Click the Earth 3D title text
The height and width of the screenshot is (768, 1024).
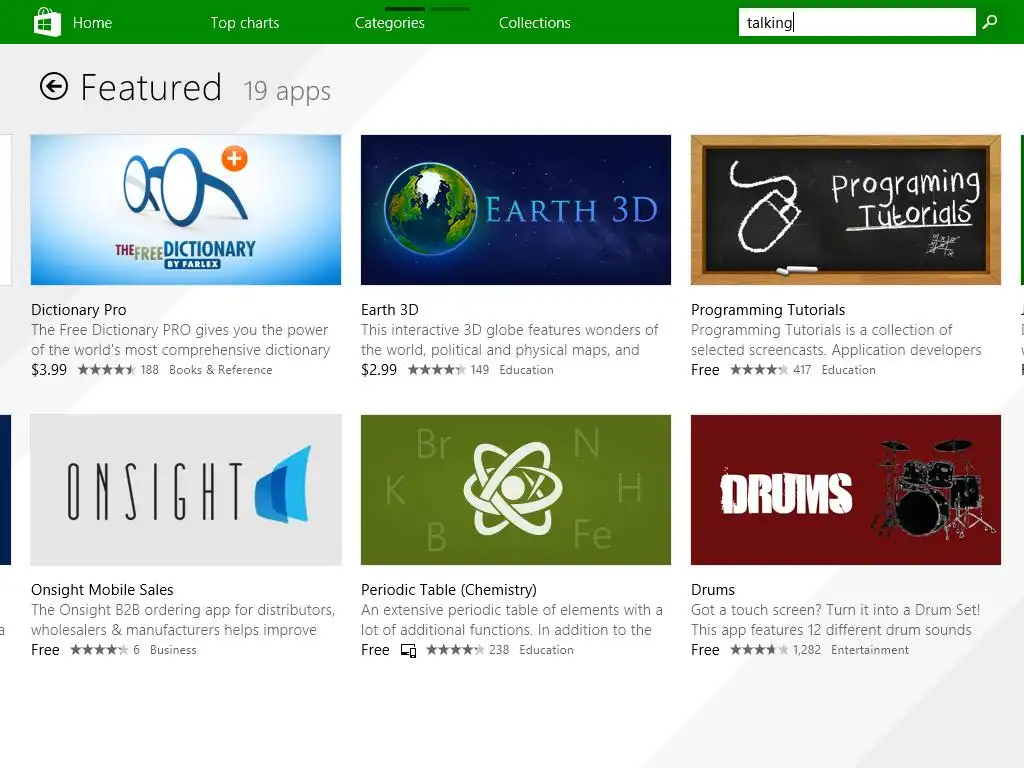point(390,310)
